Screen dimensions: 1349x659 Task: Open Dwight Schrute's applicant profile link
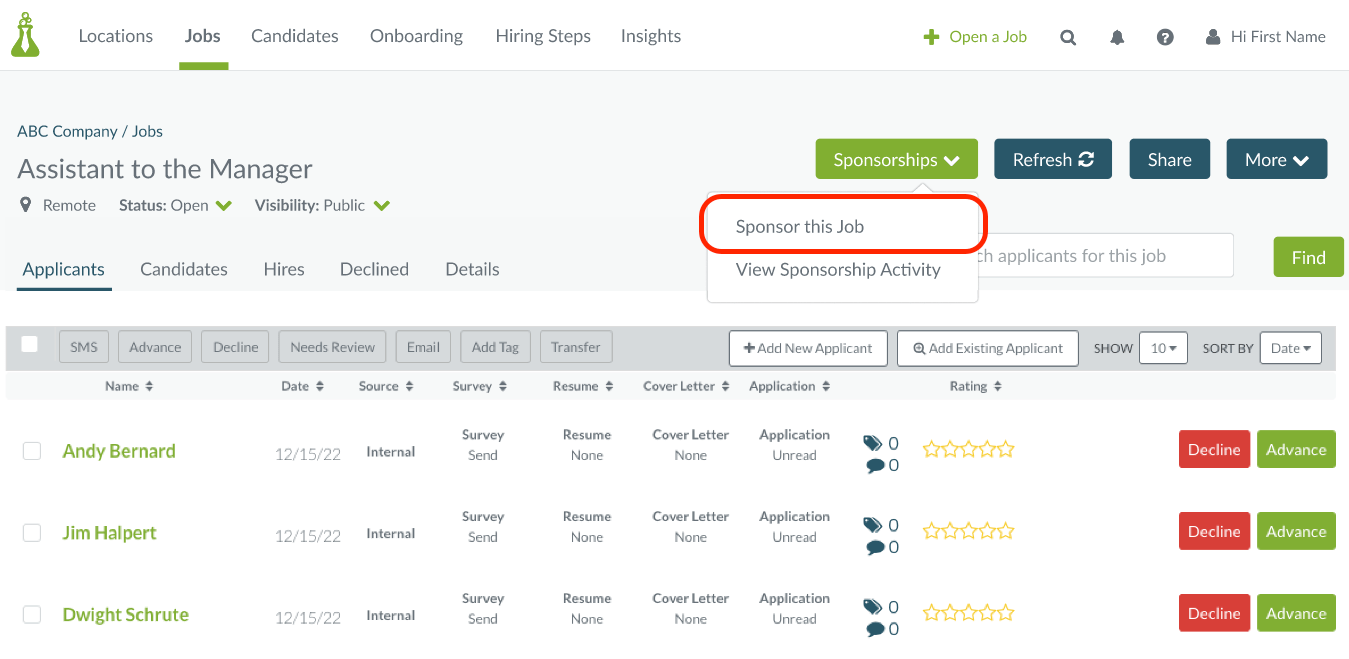[126, 615]
